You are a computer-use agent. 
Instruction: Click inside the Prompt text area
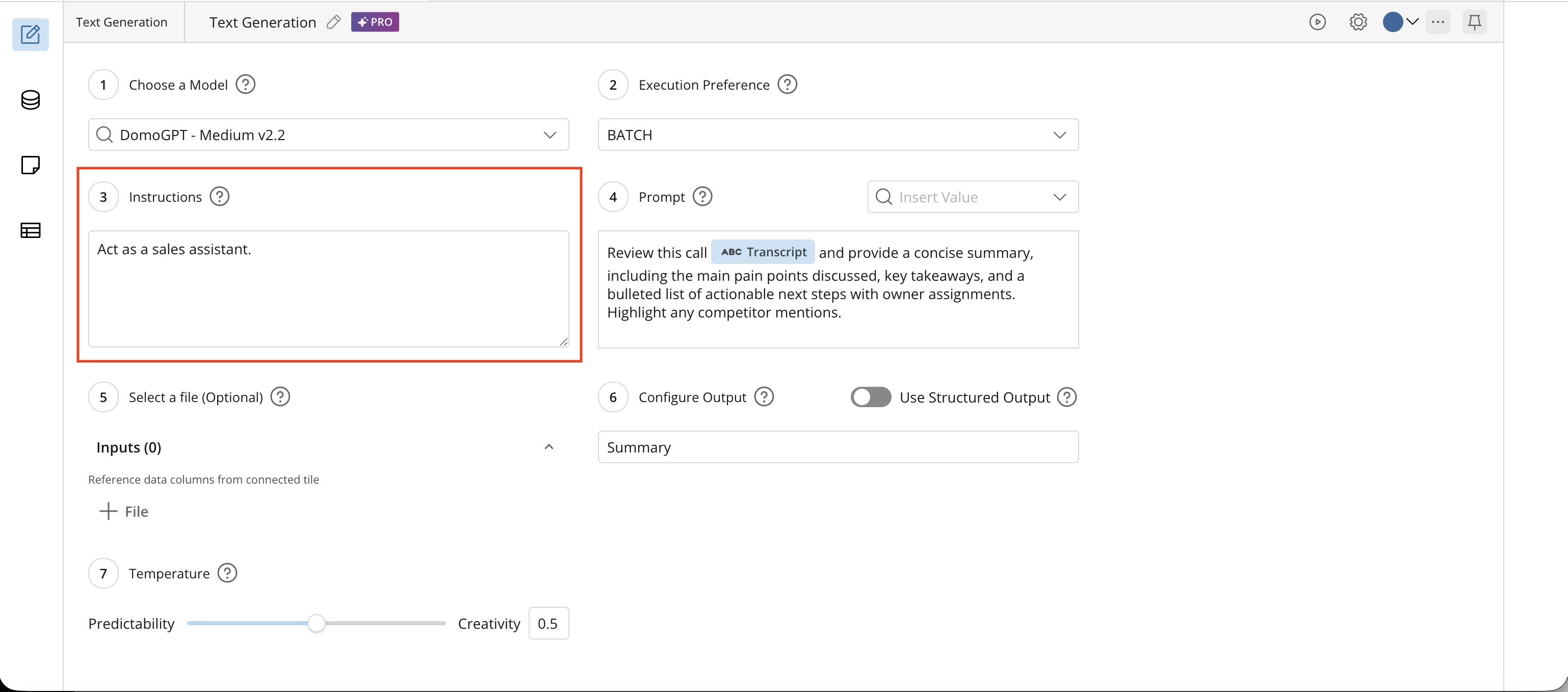[838, 289]
